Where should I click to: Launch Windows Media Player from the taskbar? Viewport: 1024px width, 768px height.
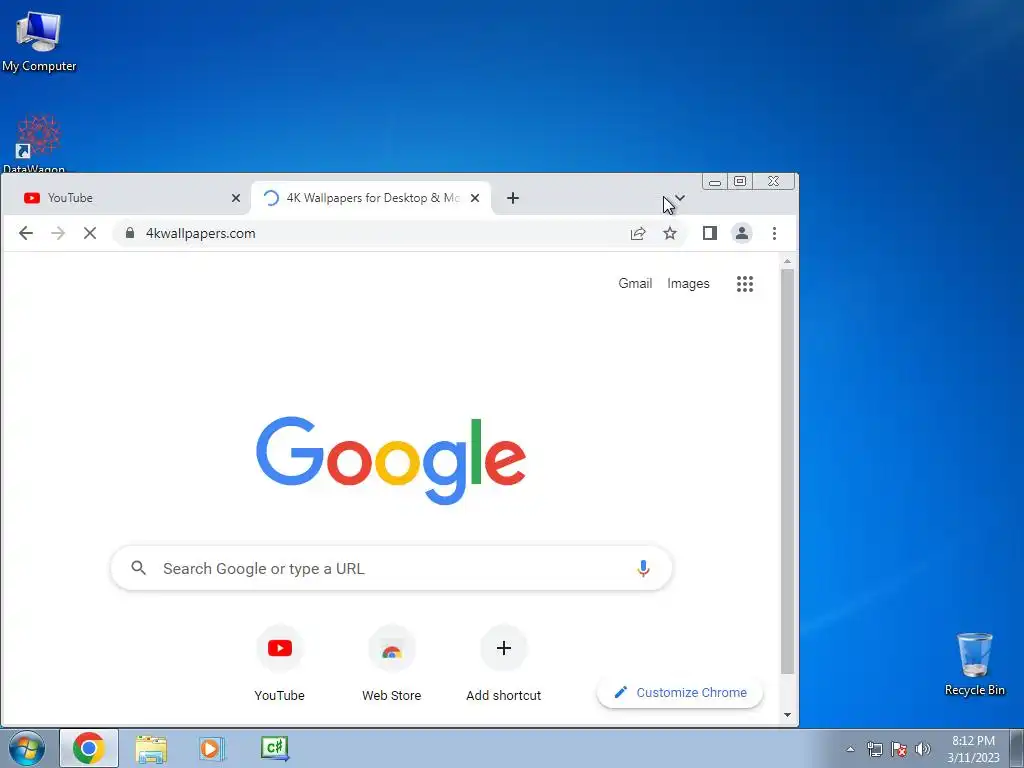pos(212,748)
